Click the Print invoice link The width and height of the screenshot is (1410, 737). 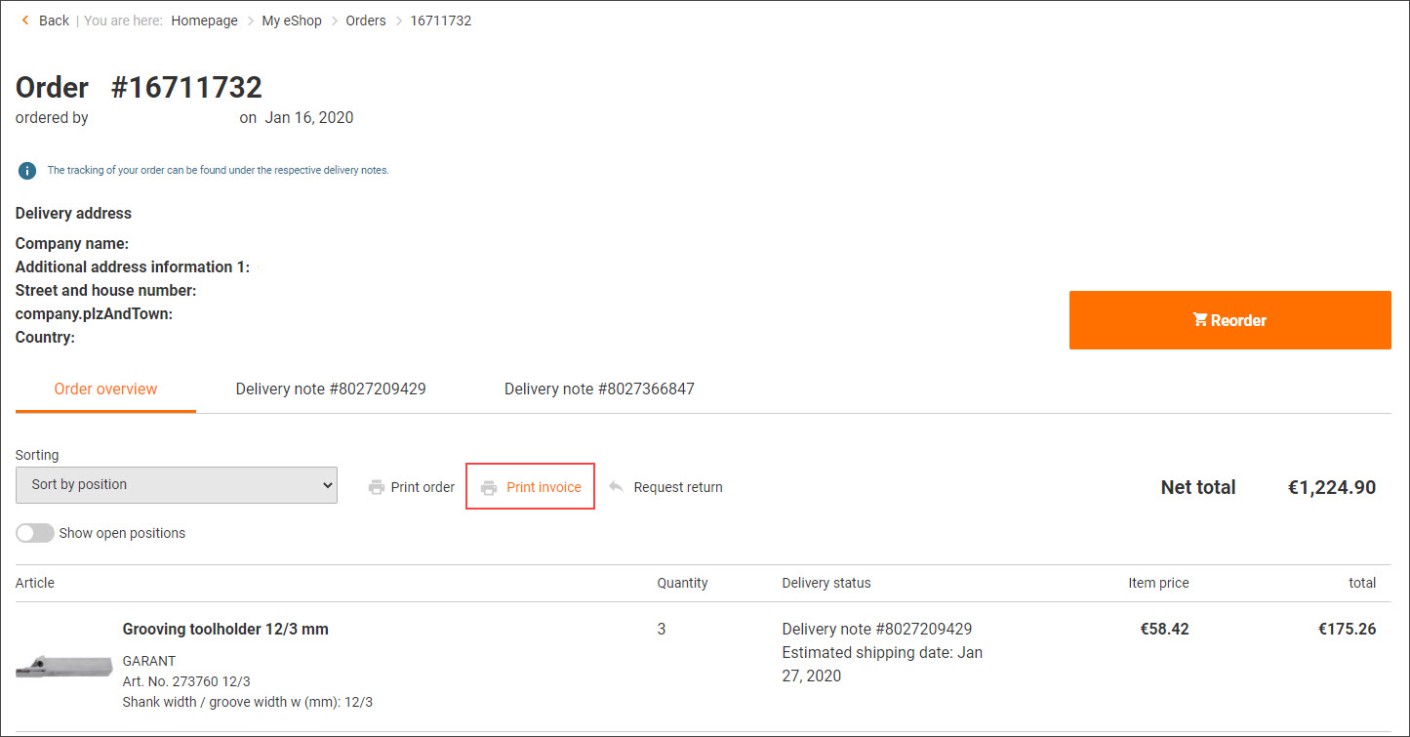click(543, 487)
